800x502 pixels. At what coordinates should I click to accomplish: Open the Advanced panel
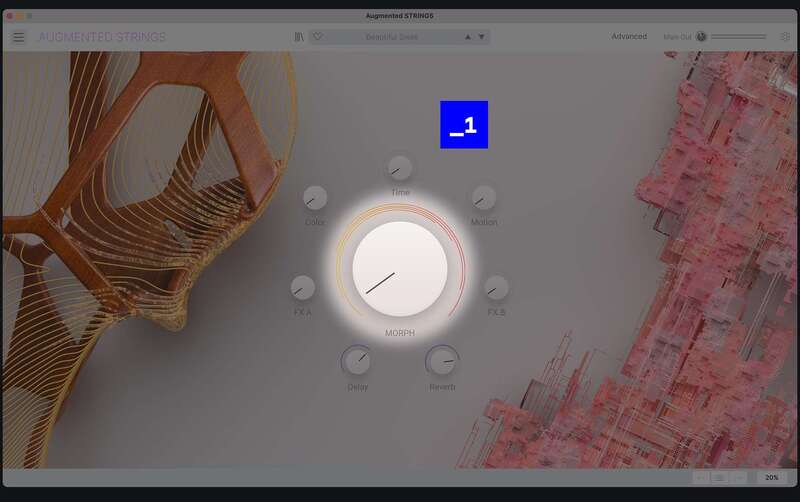click(x=629, y=37)
